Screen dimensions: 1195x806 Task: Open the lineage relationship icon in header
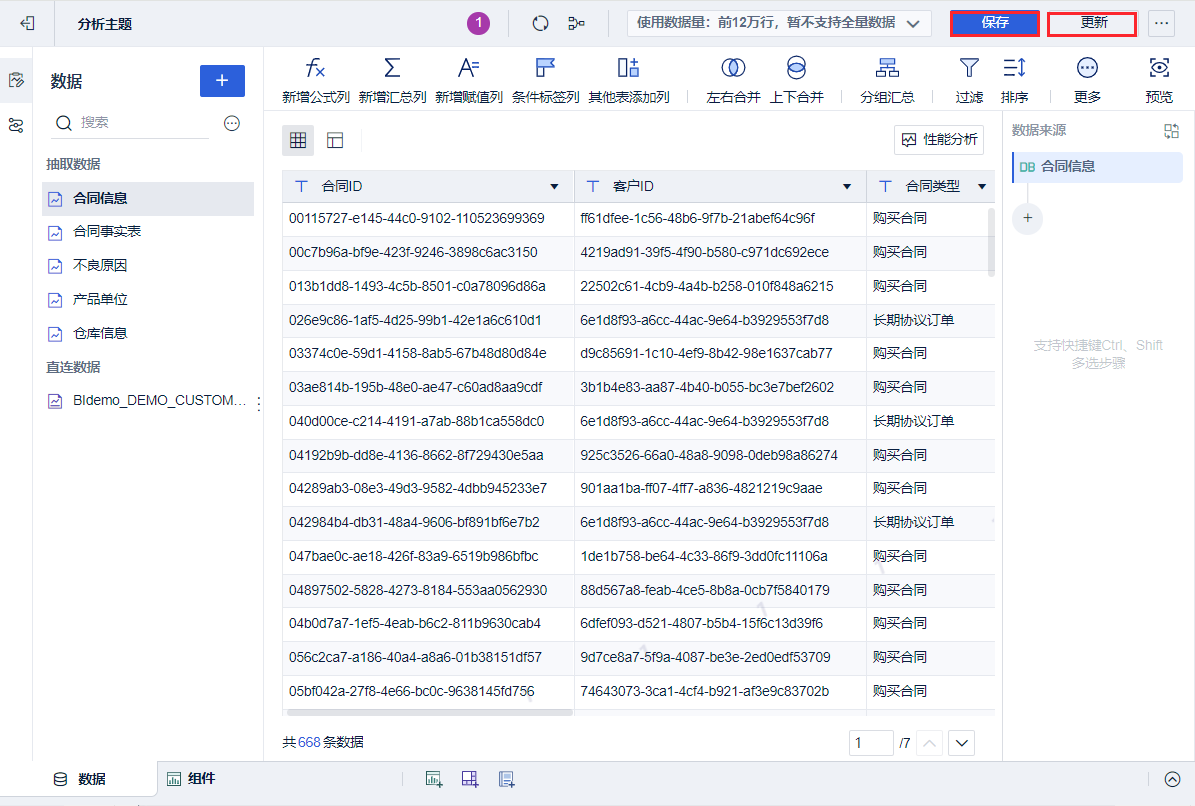pos(576,24)
